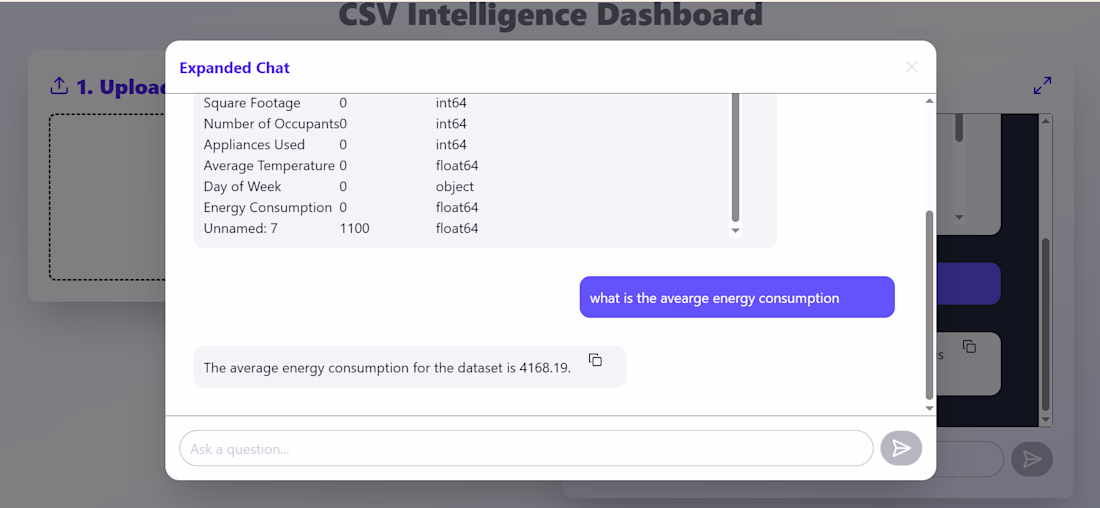Click the background panel scrollbar down arrow
The image size is (1100, 508).
pyautogui.click(x=1046, y=420)
